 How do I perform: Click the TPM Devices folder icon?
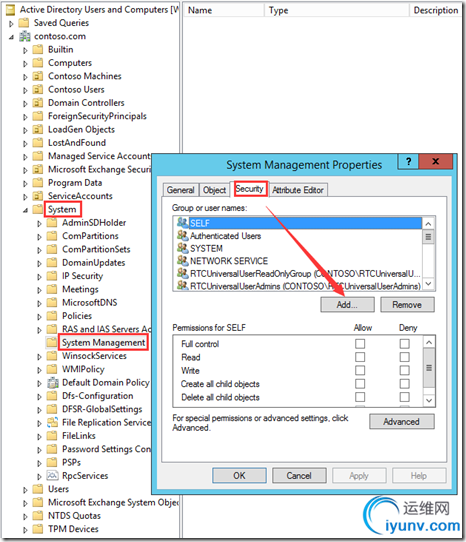[x=38, y=529]
